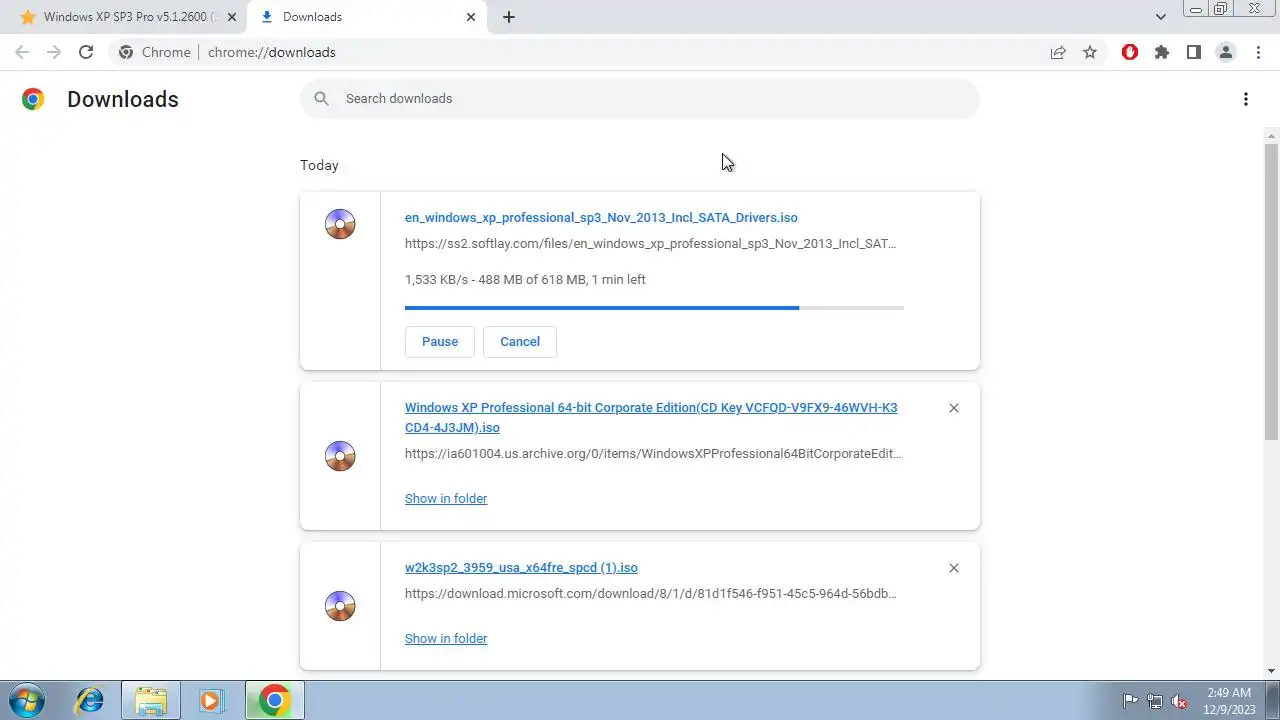Open the tab search dropdown chevron

(x=1161, y=17)
